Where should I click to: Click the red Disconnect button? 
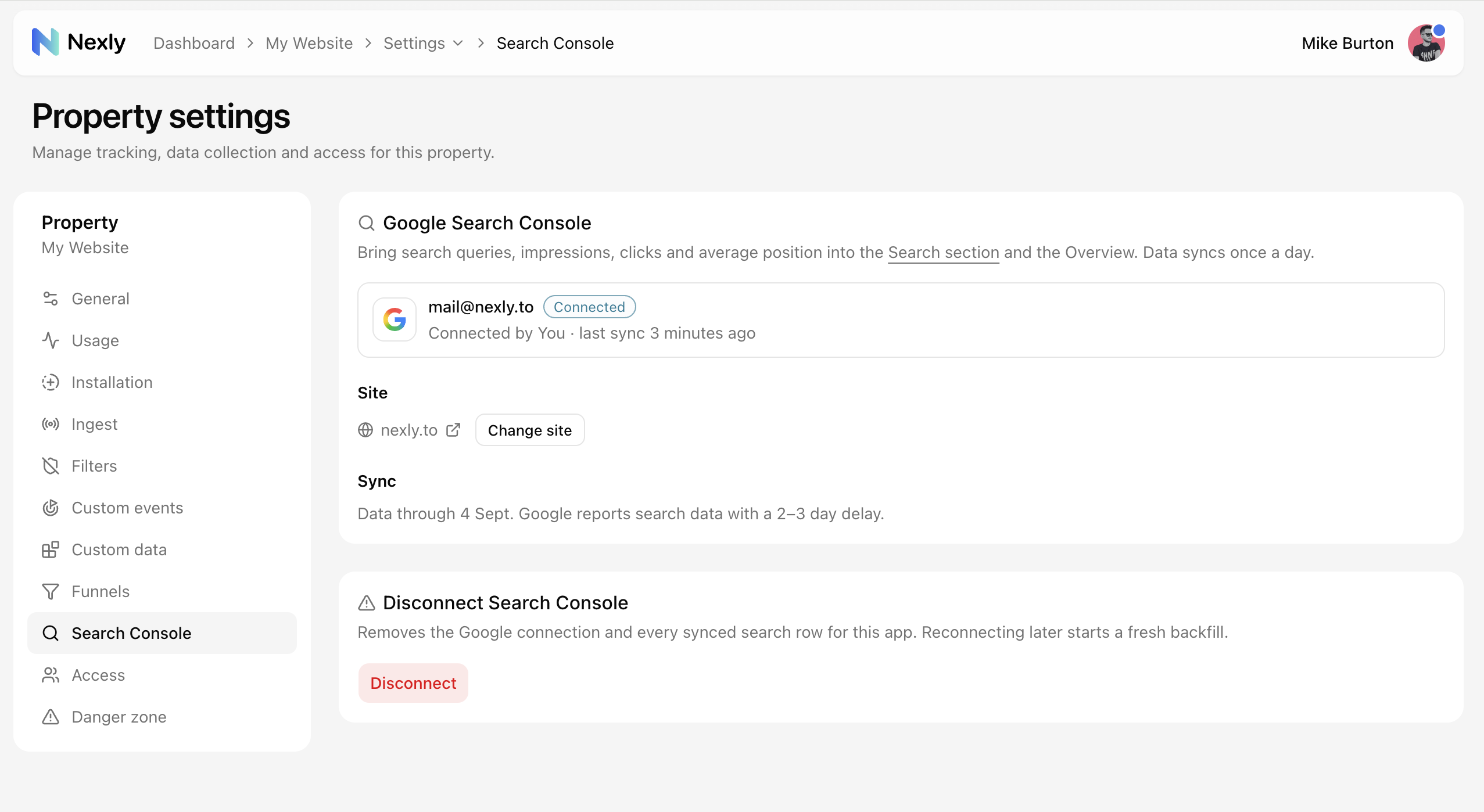click(x=413, y=683)
